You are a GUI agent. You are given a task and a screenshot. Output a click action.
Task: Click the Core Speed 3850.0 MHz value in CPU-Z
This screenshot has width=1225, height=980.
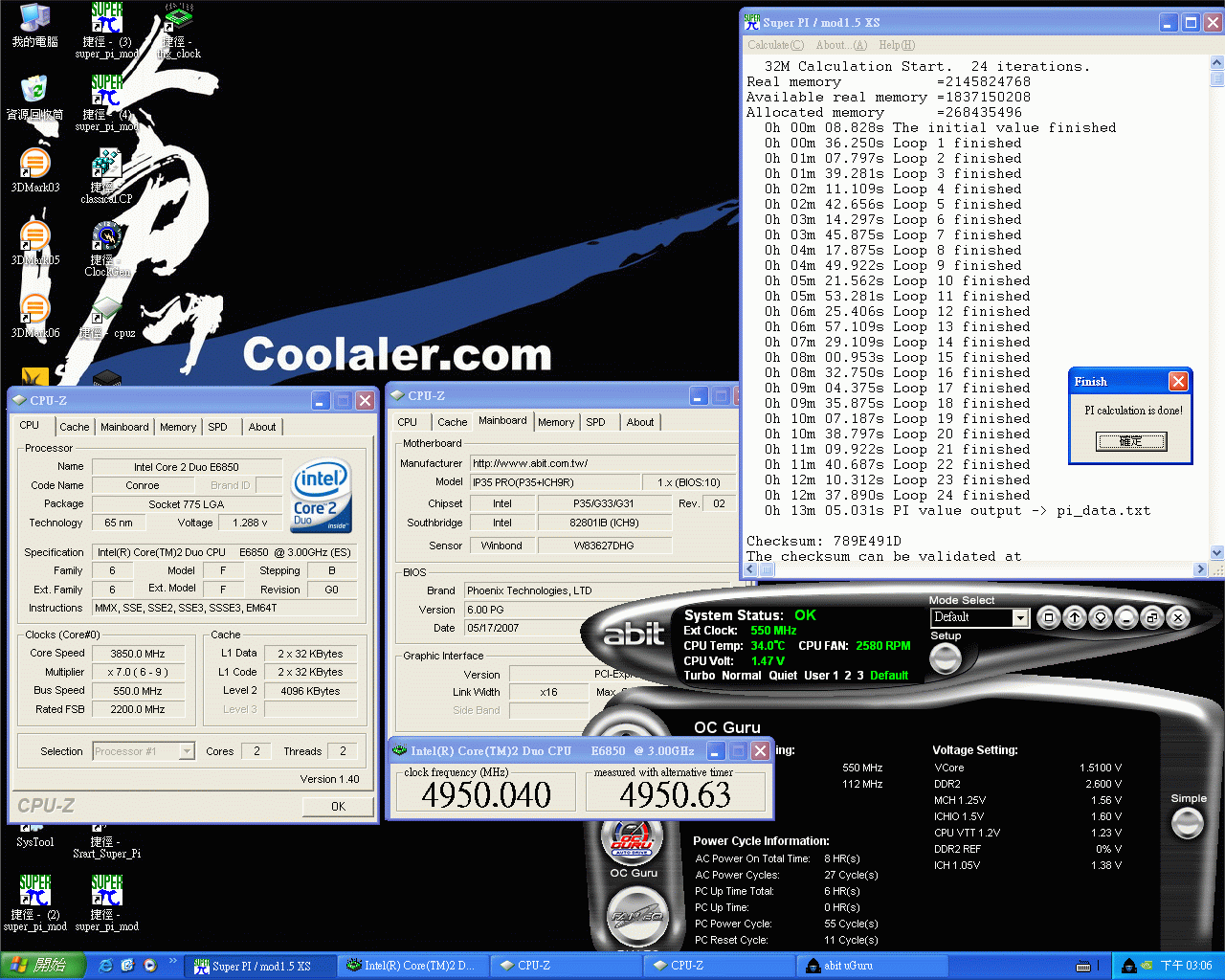click(x=138, y=654)
